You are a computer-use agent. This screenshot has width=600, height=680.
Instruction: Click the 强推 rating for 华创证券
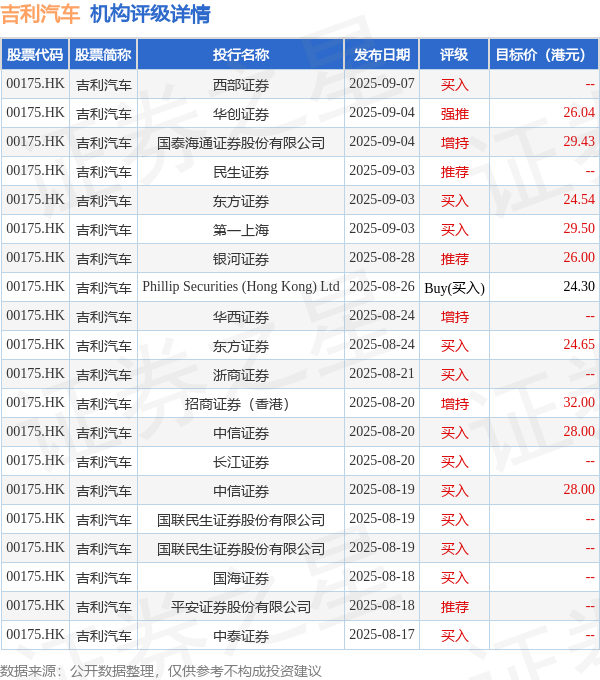point(454,114)
